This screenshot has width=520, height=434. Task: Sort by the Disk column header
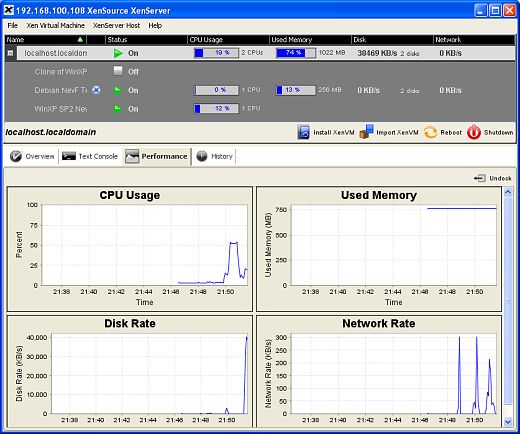[392, 39]
